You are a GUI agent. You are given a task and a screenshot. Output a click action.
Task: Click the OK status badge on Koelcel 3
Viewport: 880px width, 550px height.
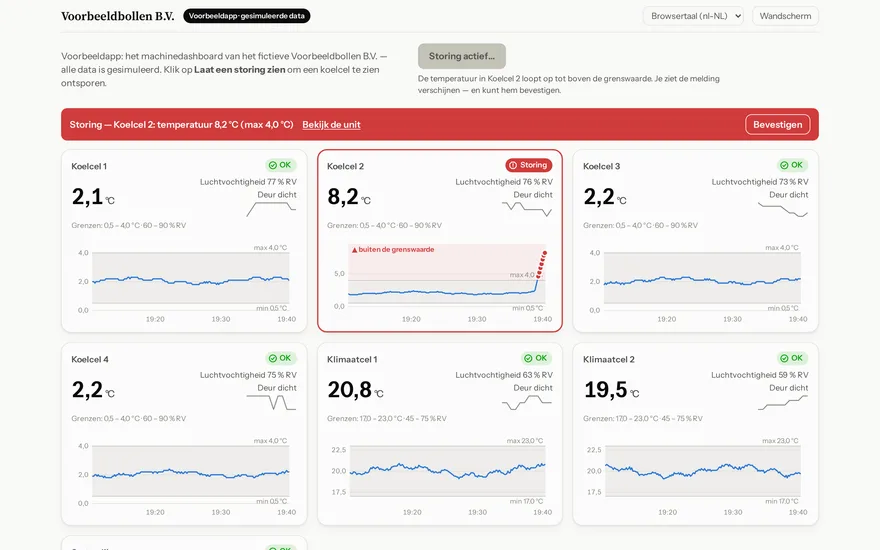[x=792, y=165]
